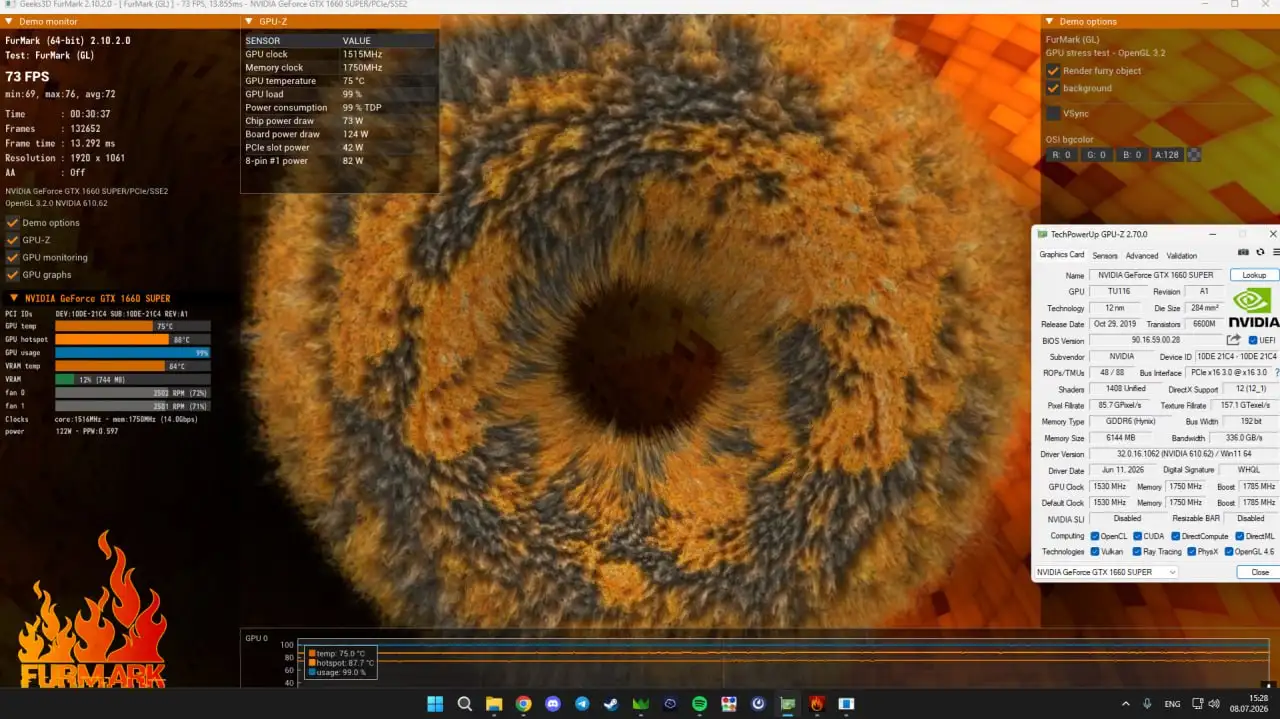1280x719 pixels.
Task: Switch to the Advanced tab
Action: (1142, 255)
